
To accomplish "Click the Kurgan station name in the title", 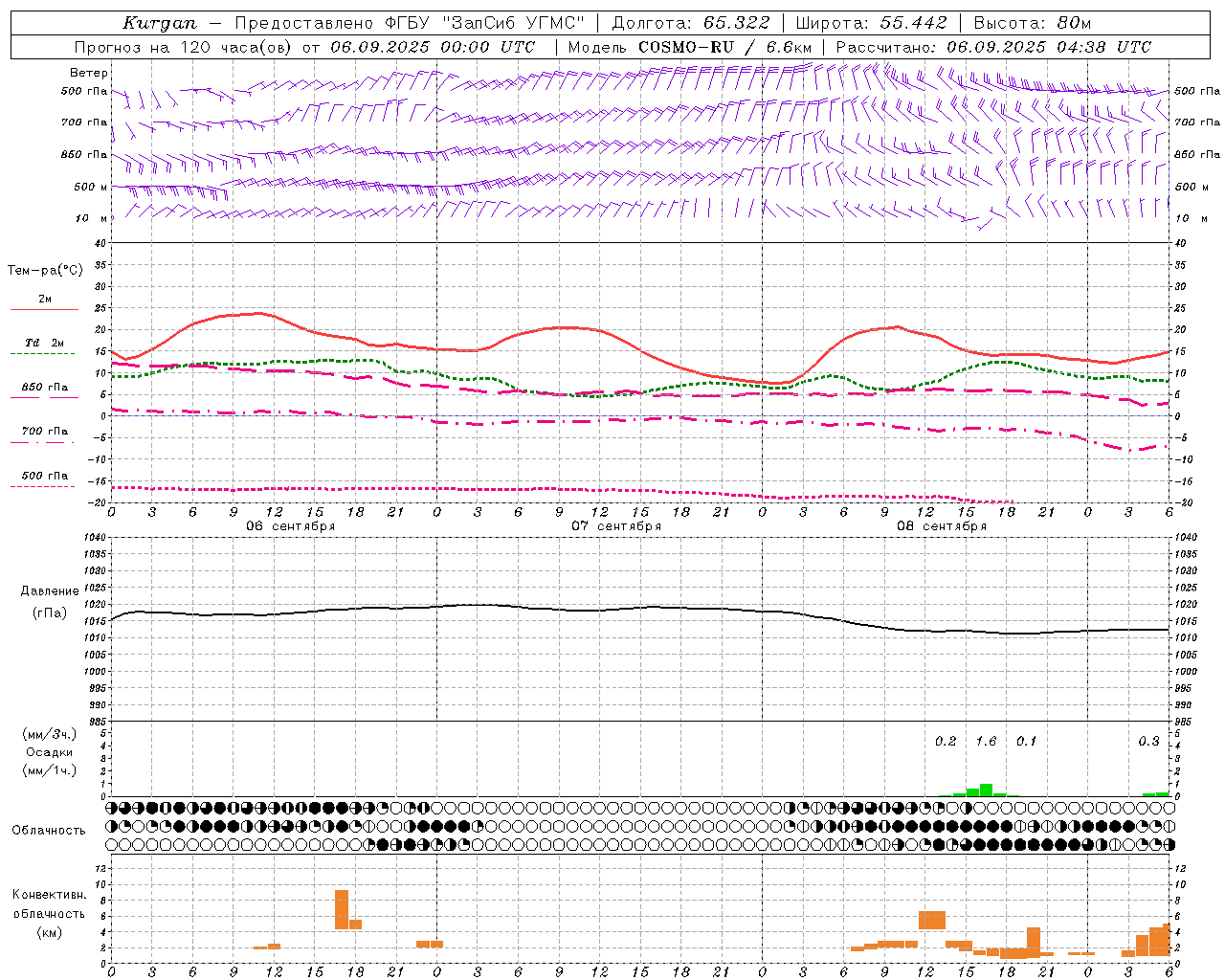I will (x=160, y=23).
